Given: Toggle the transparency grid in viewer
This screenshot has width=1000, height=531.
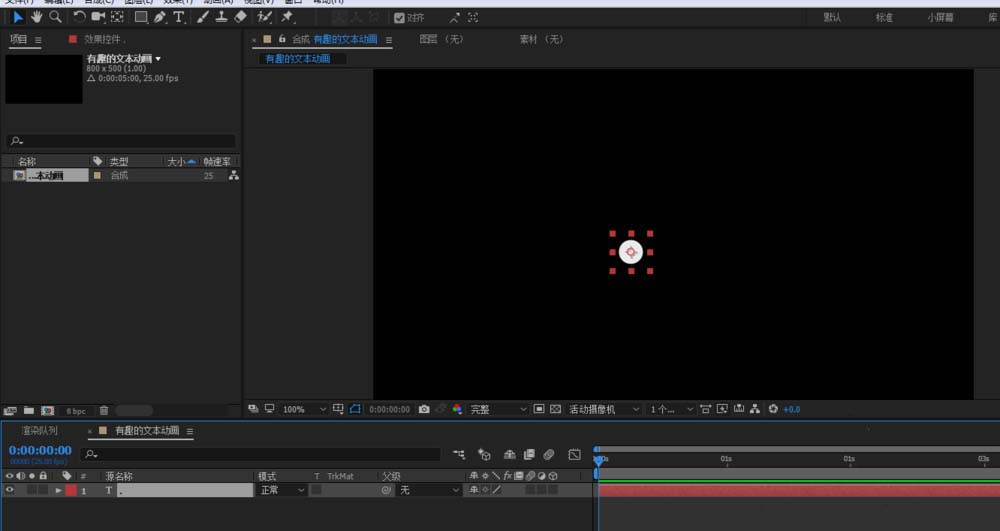Looking at the screenshot, I should [x=556, y=409].
